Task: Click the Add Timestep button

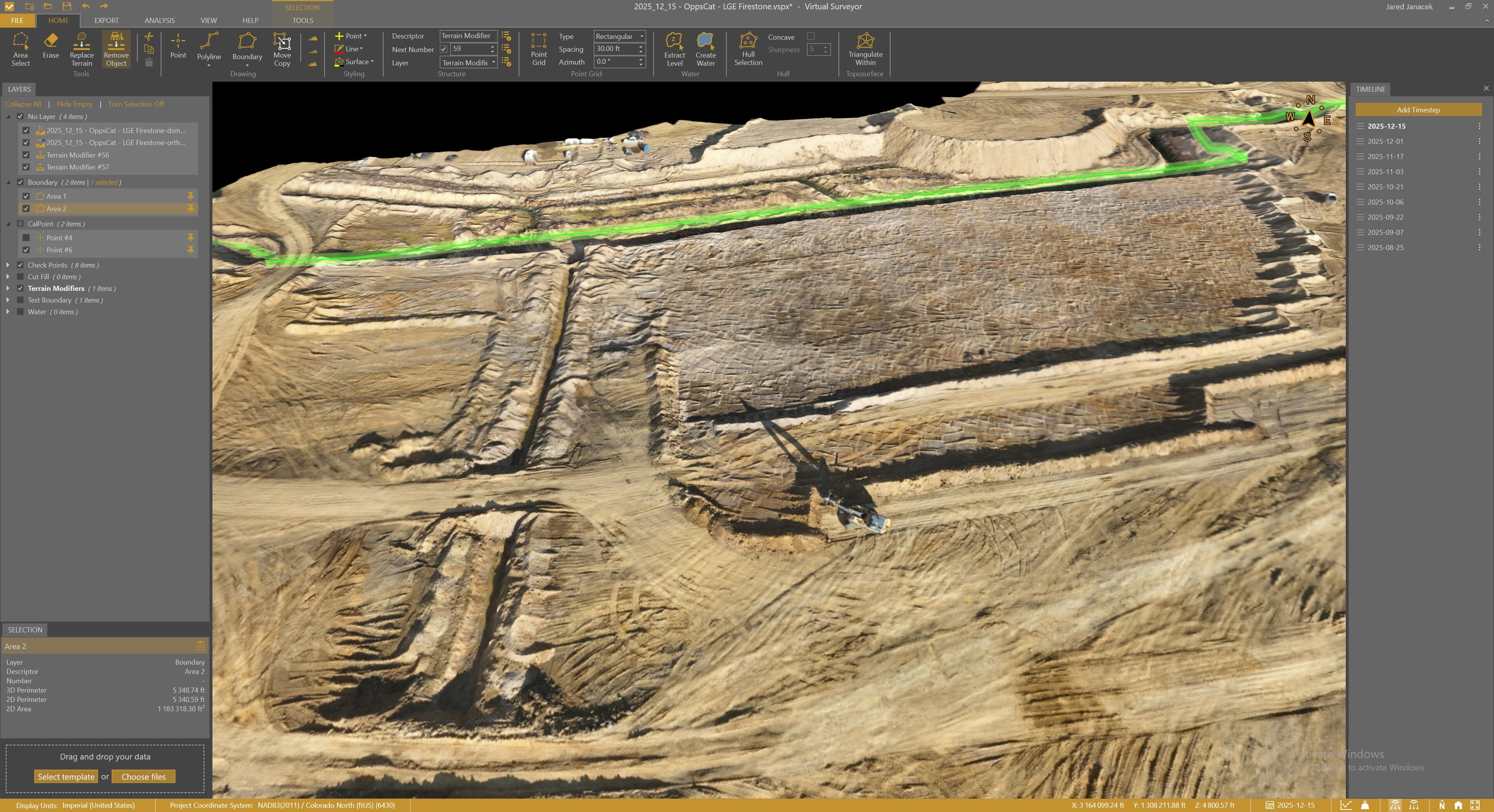Action: (1418, 110)
